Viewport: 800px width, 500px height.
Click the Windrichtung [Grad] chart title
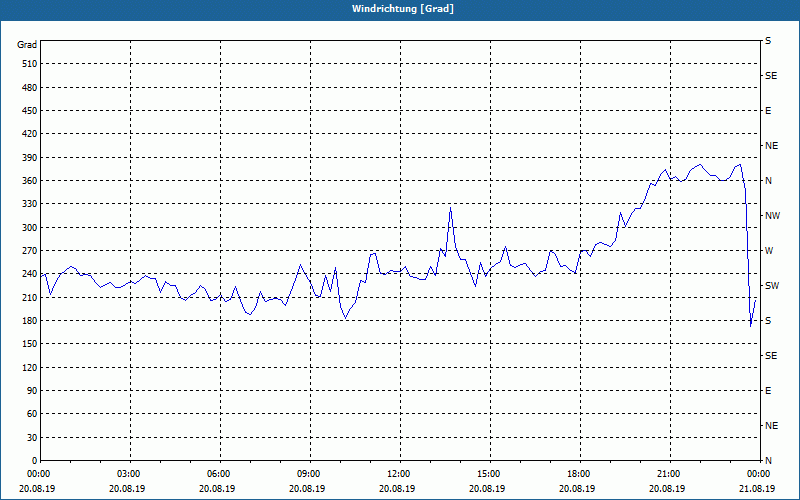coord(403,9)
